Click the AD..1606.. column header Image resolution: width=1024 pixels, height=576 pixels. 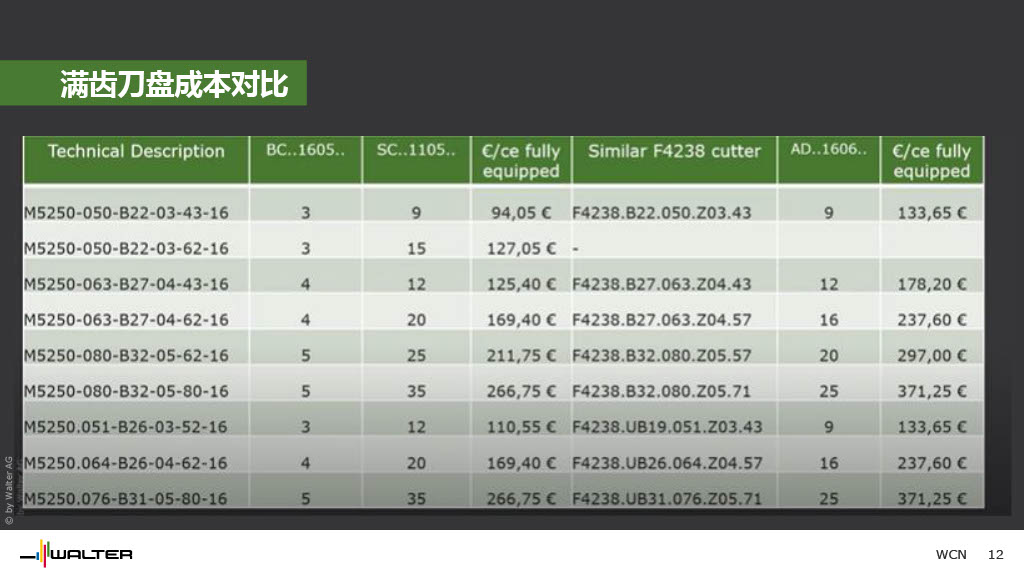tap(828, 150)
